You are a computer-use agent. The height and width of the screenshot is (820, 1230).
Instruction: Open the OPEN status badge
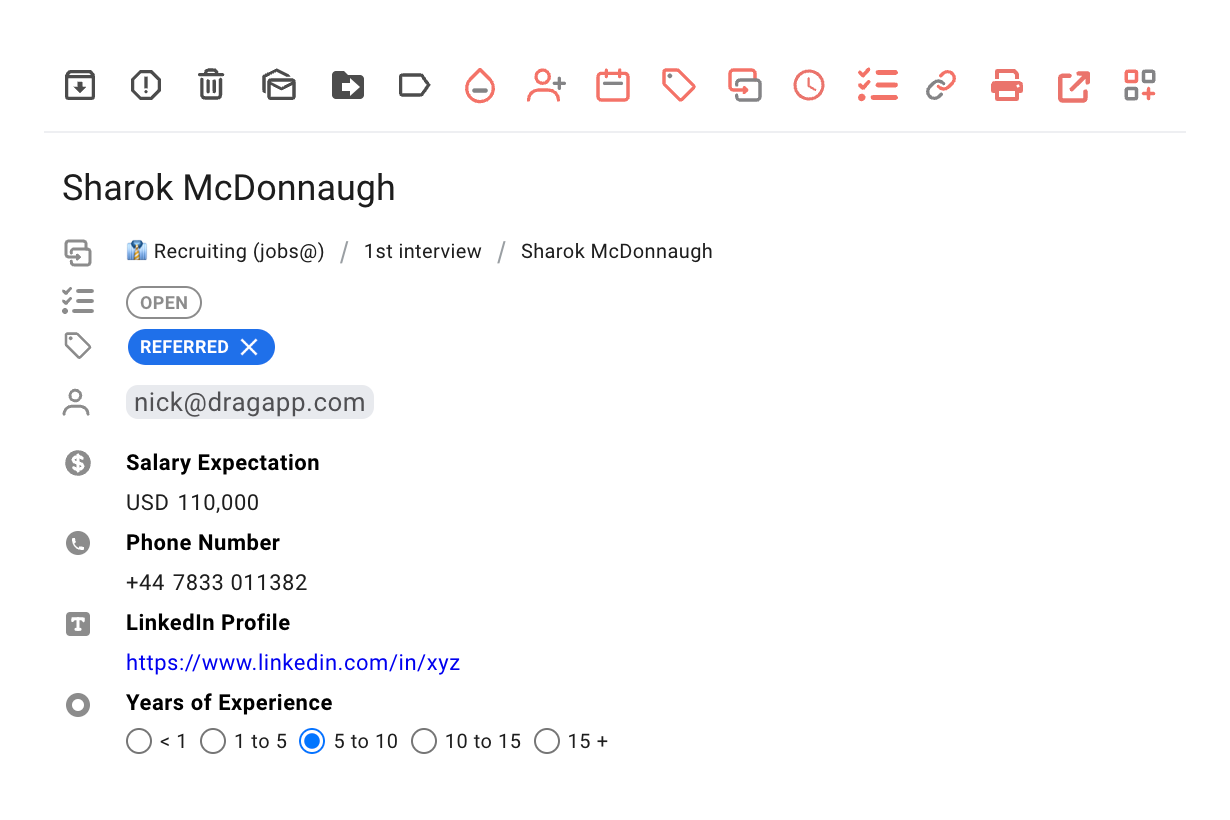point(164,302)
